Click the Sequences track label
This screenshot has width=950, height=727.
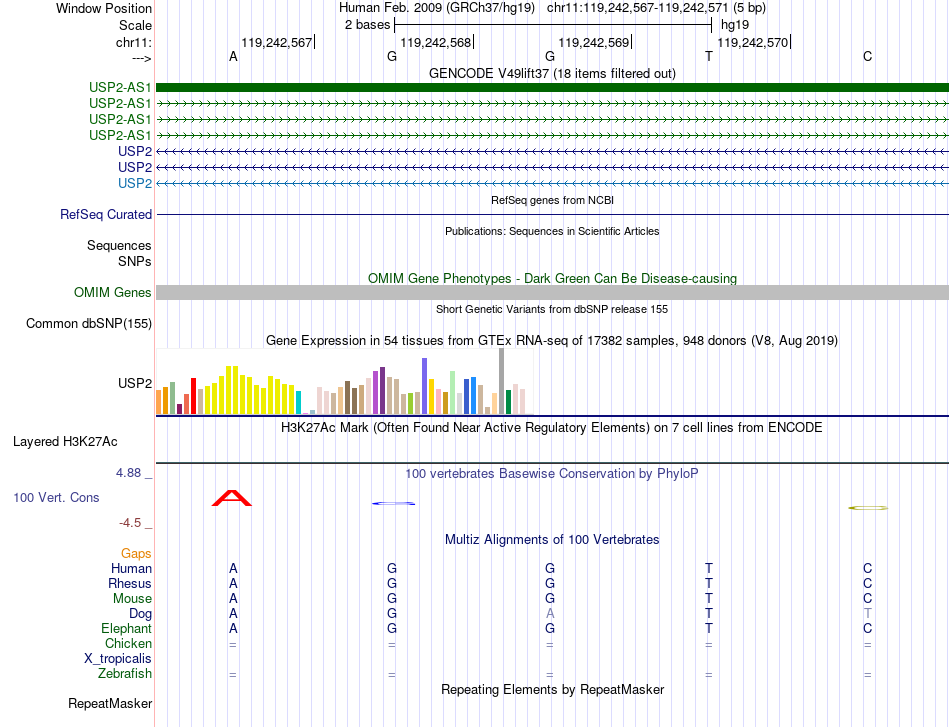point(119,245)
